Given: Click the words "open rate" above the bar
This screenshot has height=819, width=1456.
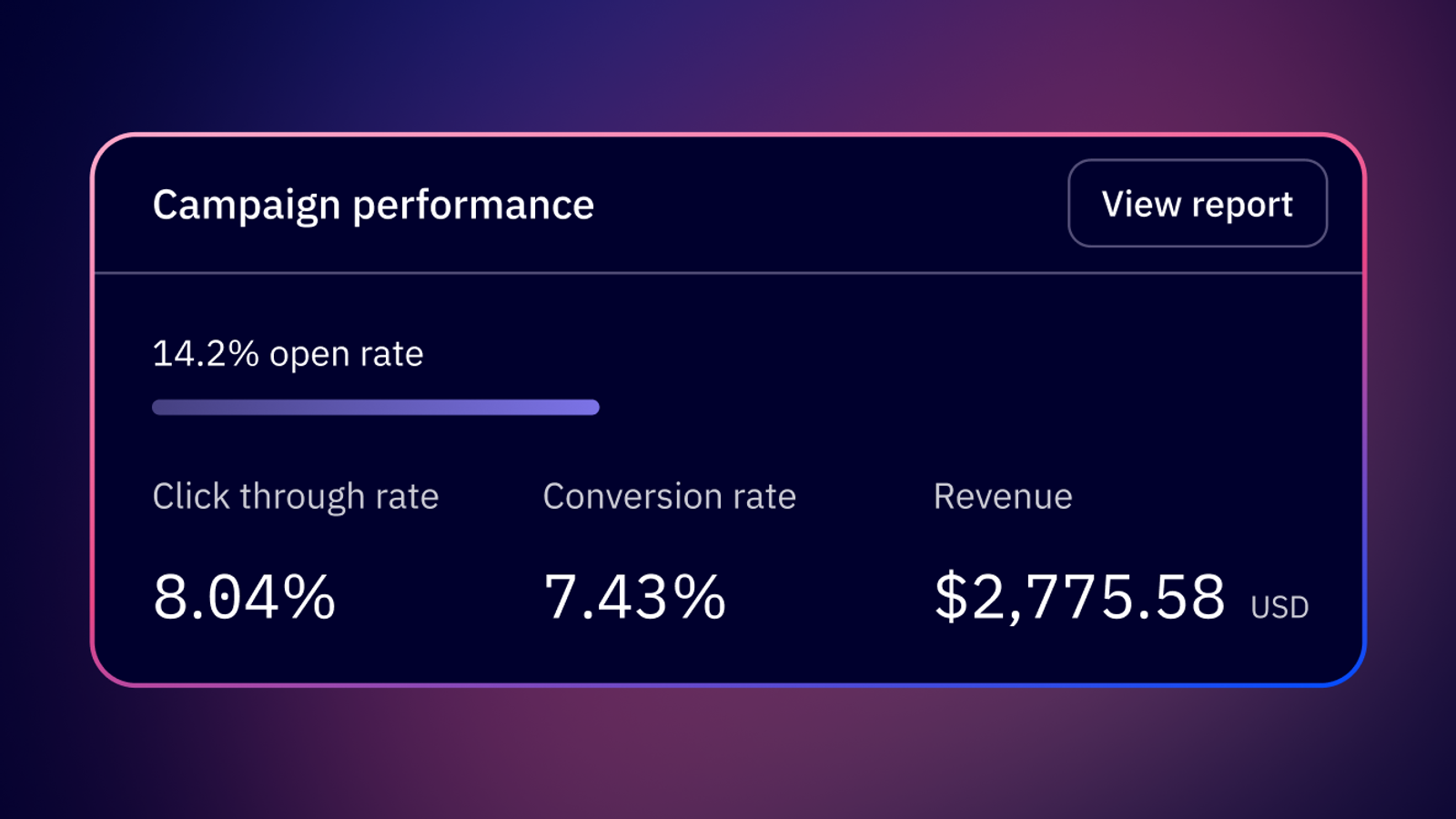Looking at the screenshot, I should (347, 354).
